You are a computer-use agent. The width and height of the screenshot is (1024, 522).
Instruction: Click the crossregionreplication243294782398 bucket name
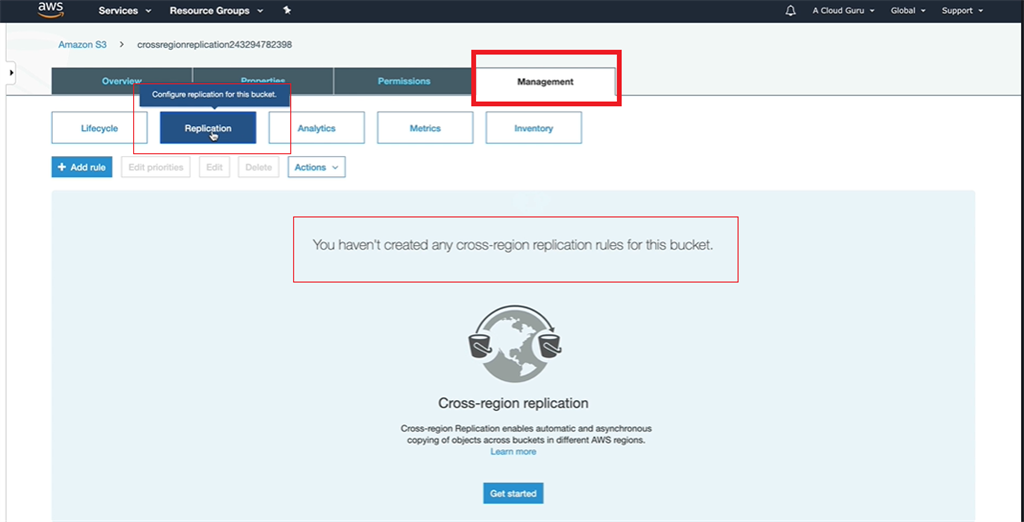point(214,45)
